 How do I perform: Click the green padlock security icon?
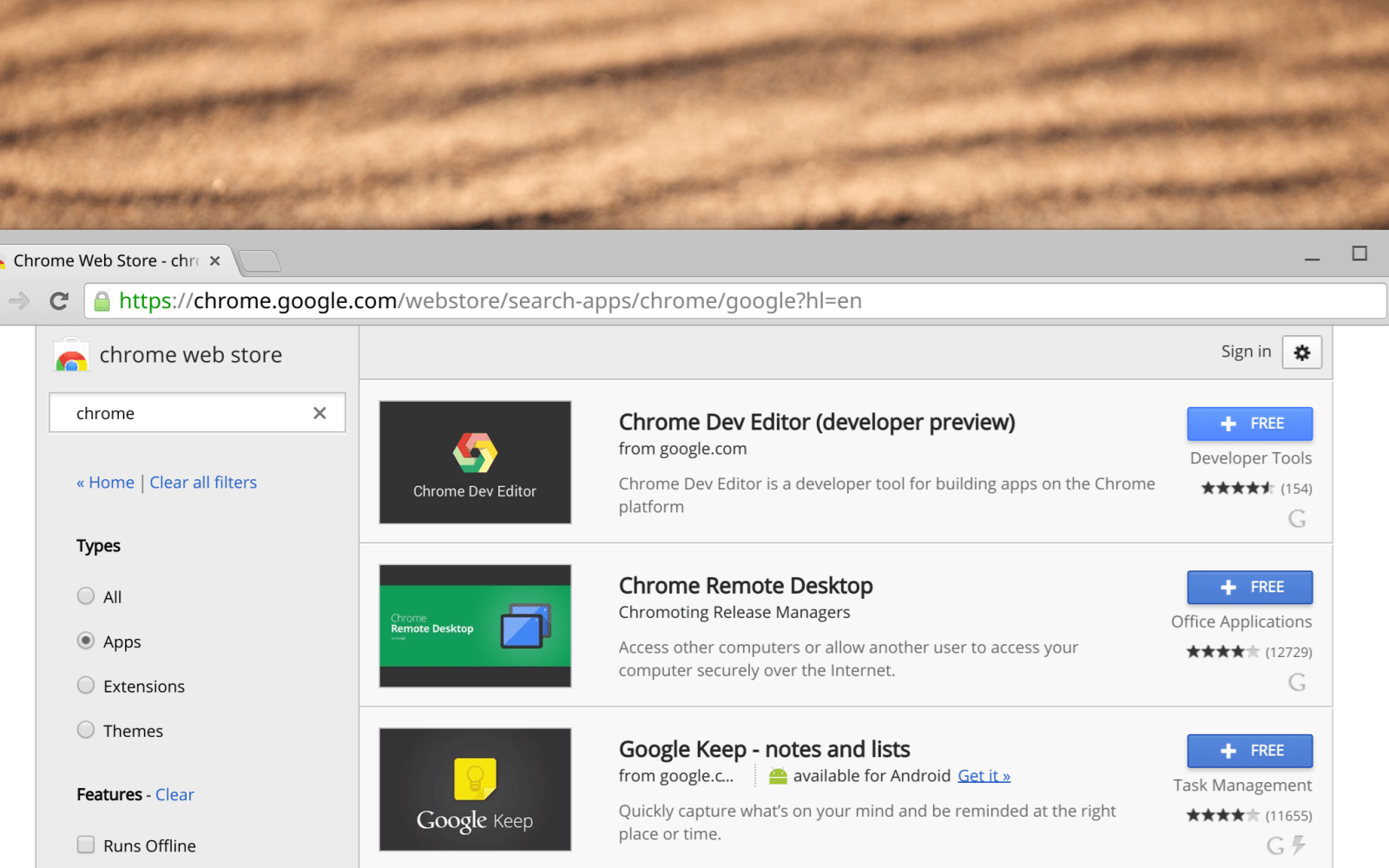102,301
